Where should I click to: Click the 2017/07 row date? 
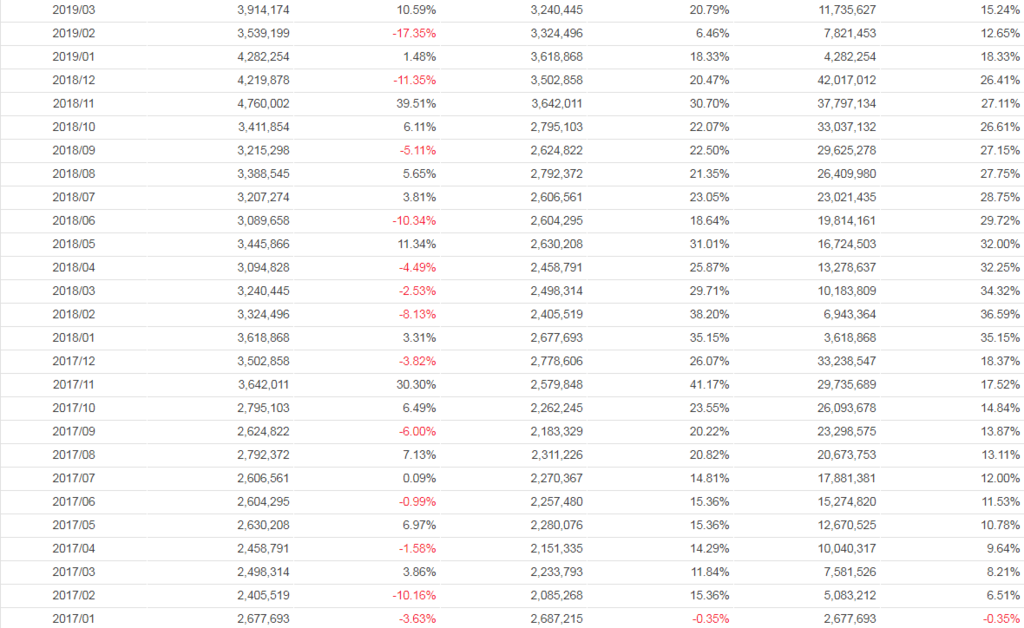pyautogui.click(x=75, y=478)
